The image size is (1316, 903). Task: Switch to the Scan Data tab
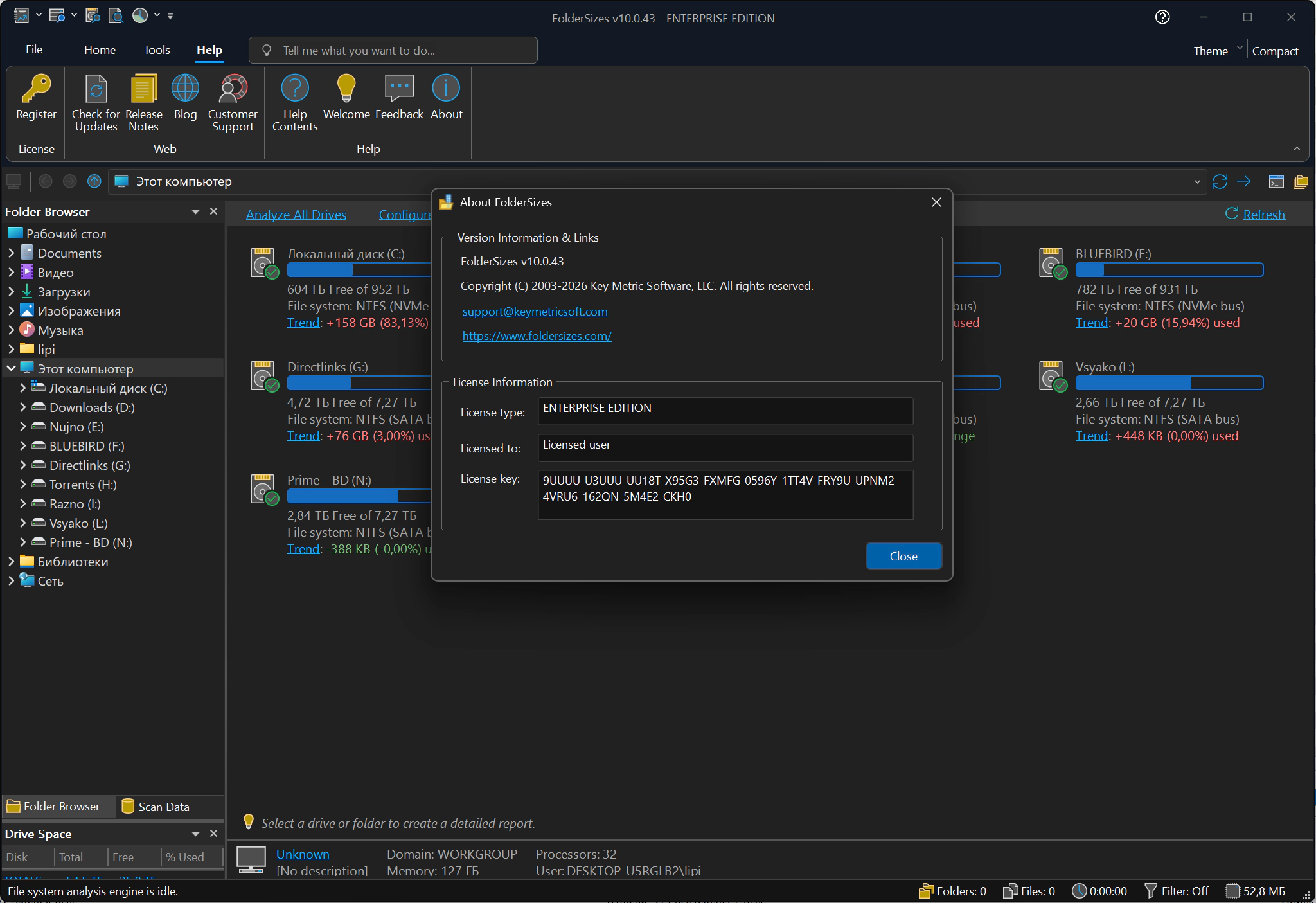[x=156, y=807]
